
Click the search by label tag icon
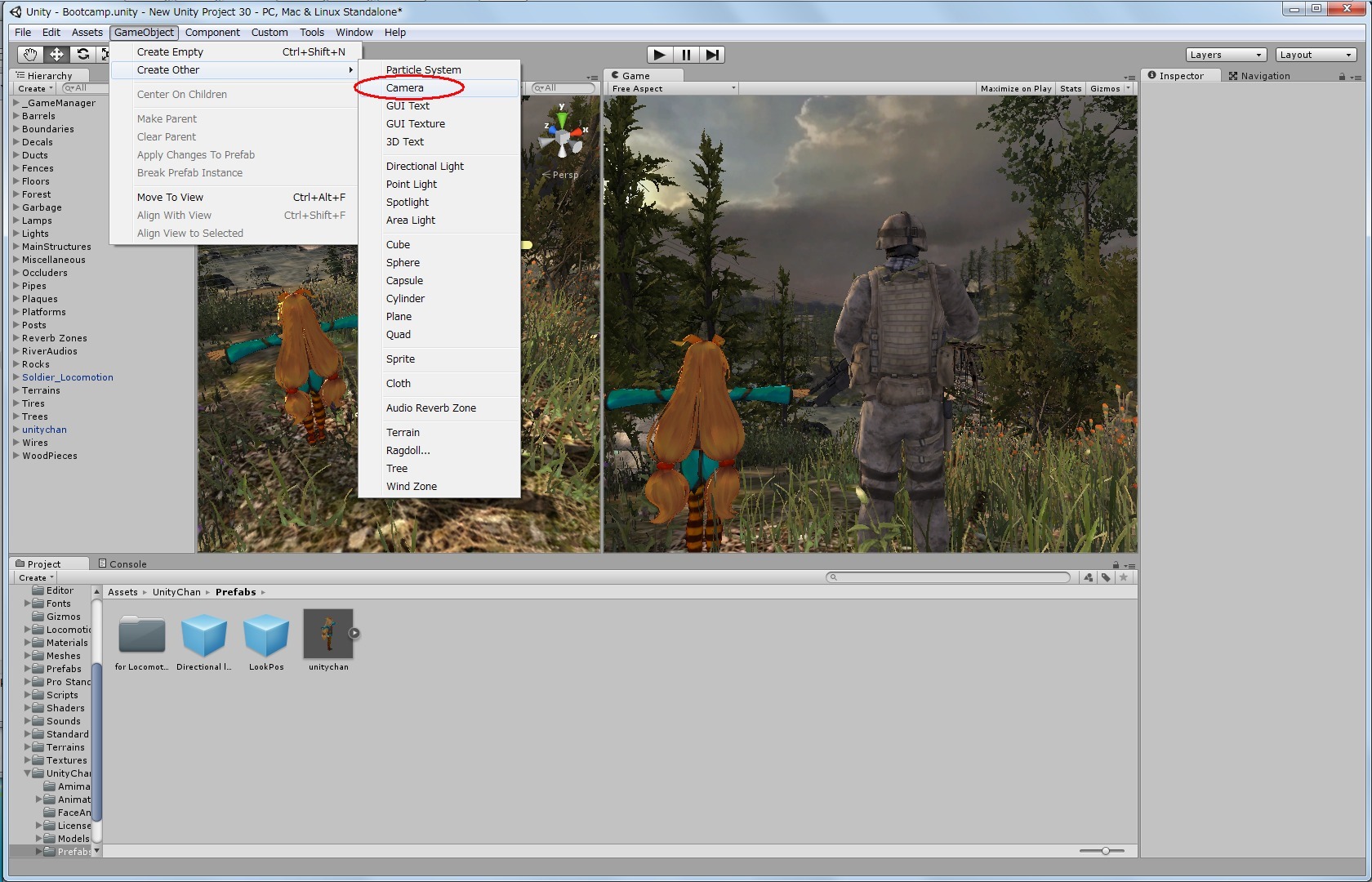coord(1106,577)
